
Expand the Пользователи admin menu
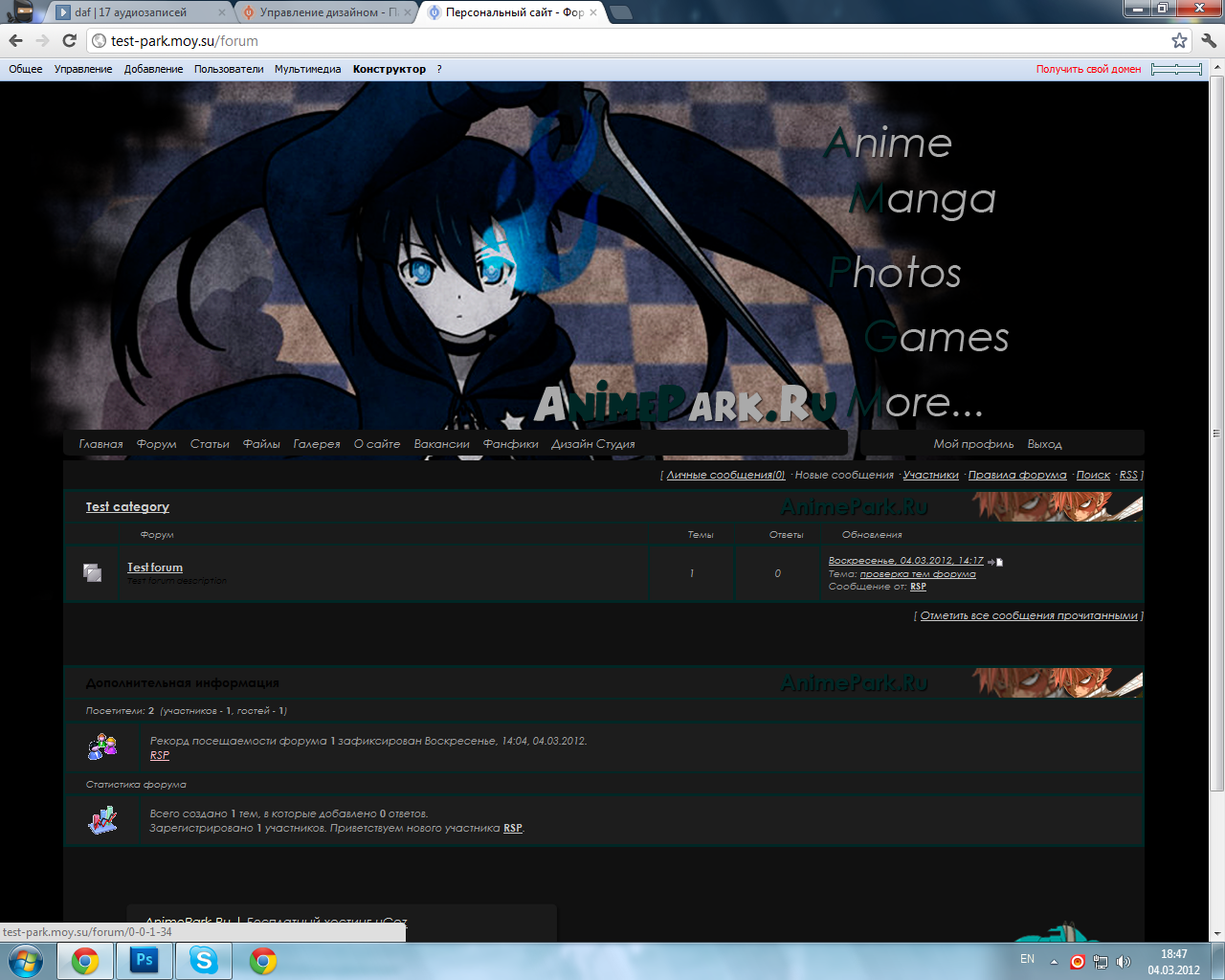229,69
